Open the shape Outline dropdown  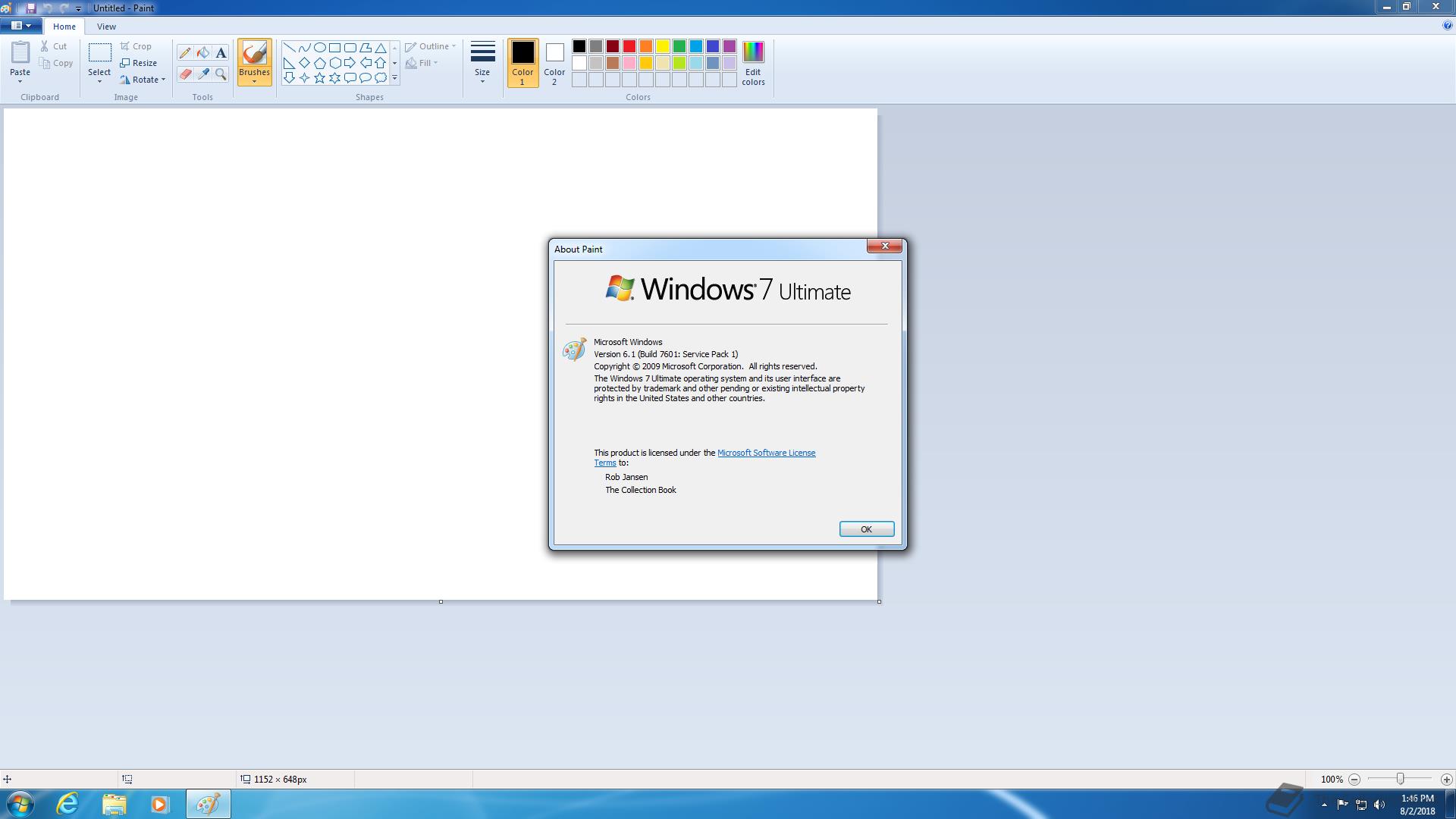430,46
